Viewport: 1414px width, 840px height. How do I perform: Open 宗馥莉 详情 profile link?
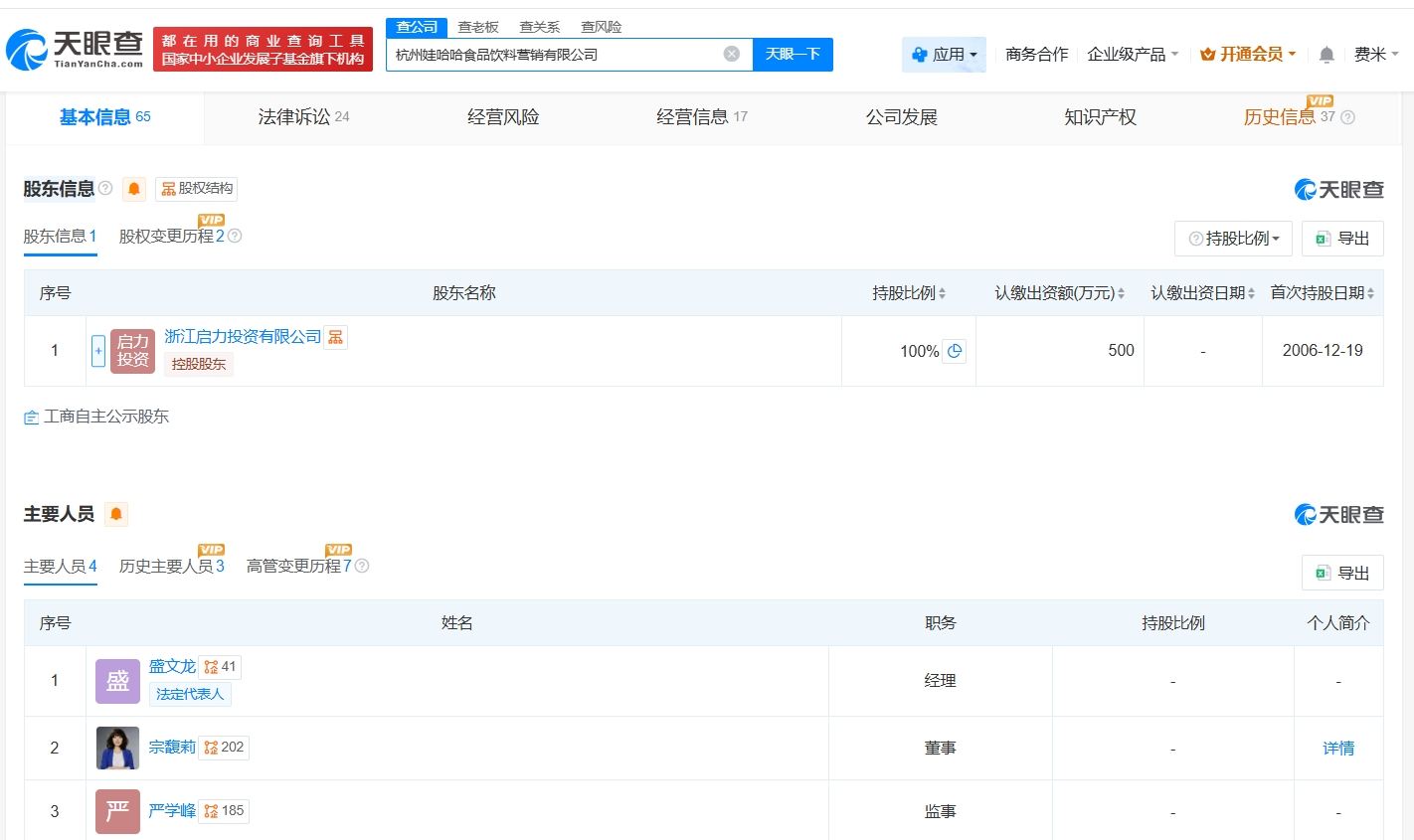(1337, 749)
